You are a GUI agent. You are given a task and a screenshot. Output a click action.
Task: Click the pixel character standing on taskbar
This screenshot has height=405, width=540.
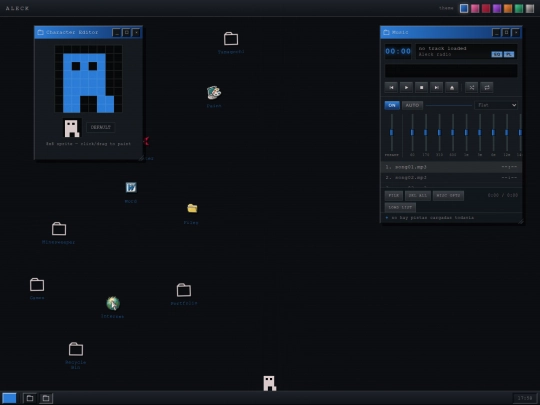(270, 383)
